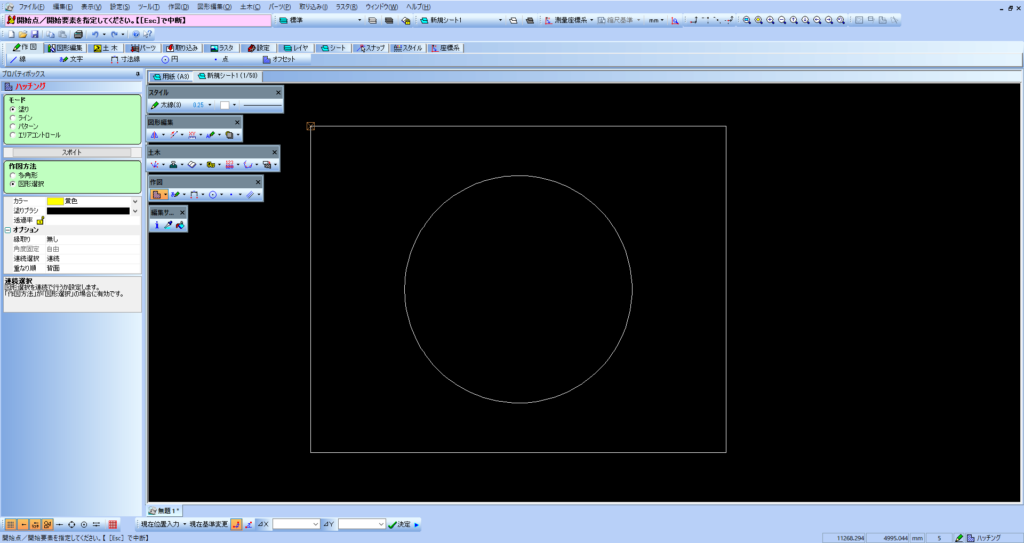Switch to the 用紙 (A3) tab
This screenshot has height=543, width=1024.
[x=170, y=76]
